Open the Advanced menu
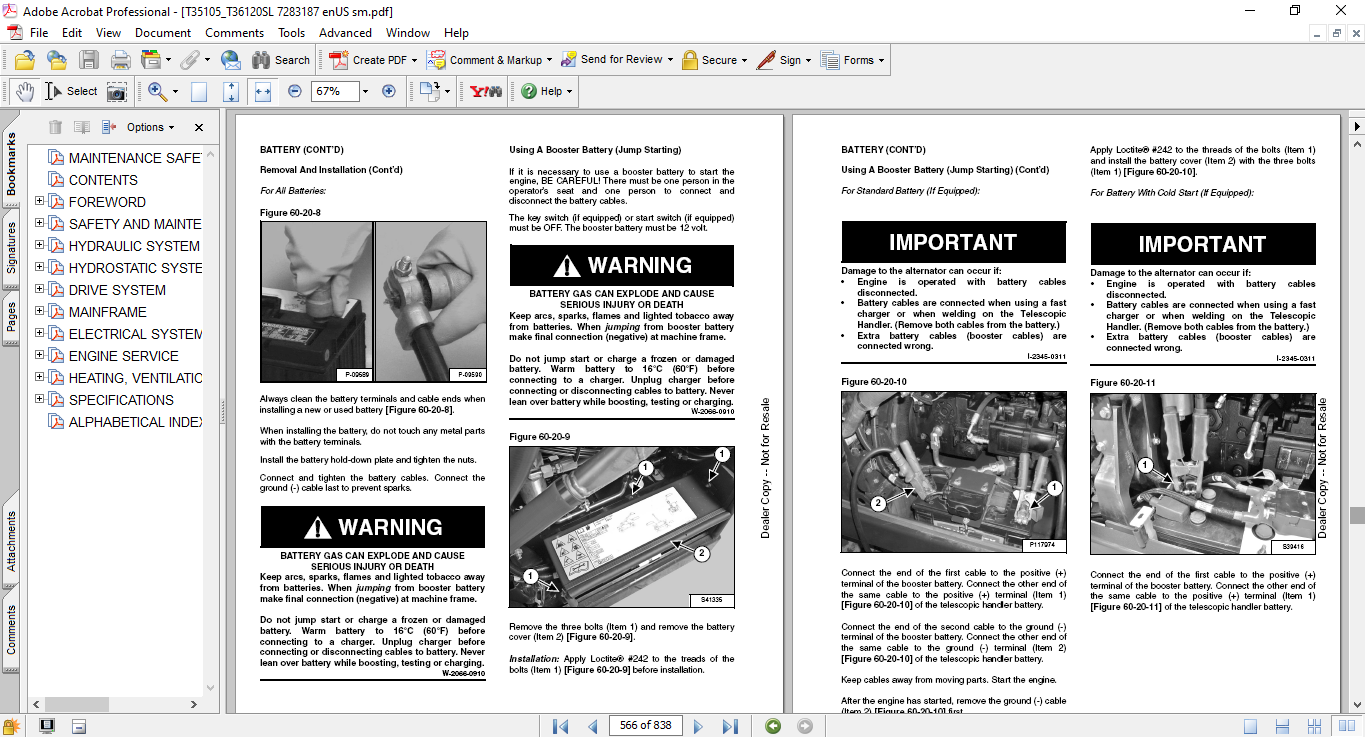Screen dimensions: 1365x737 click(x=345, y=33)
